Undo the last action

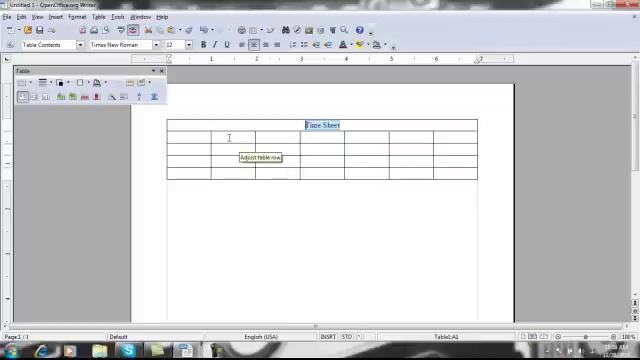(204, 30)
